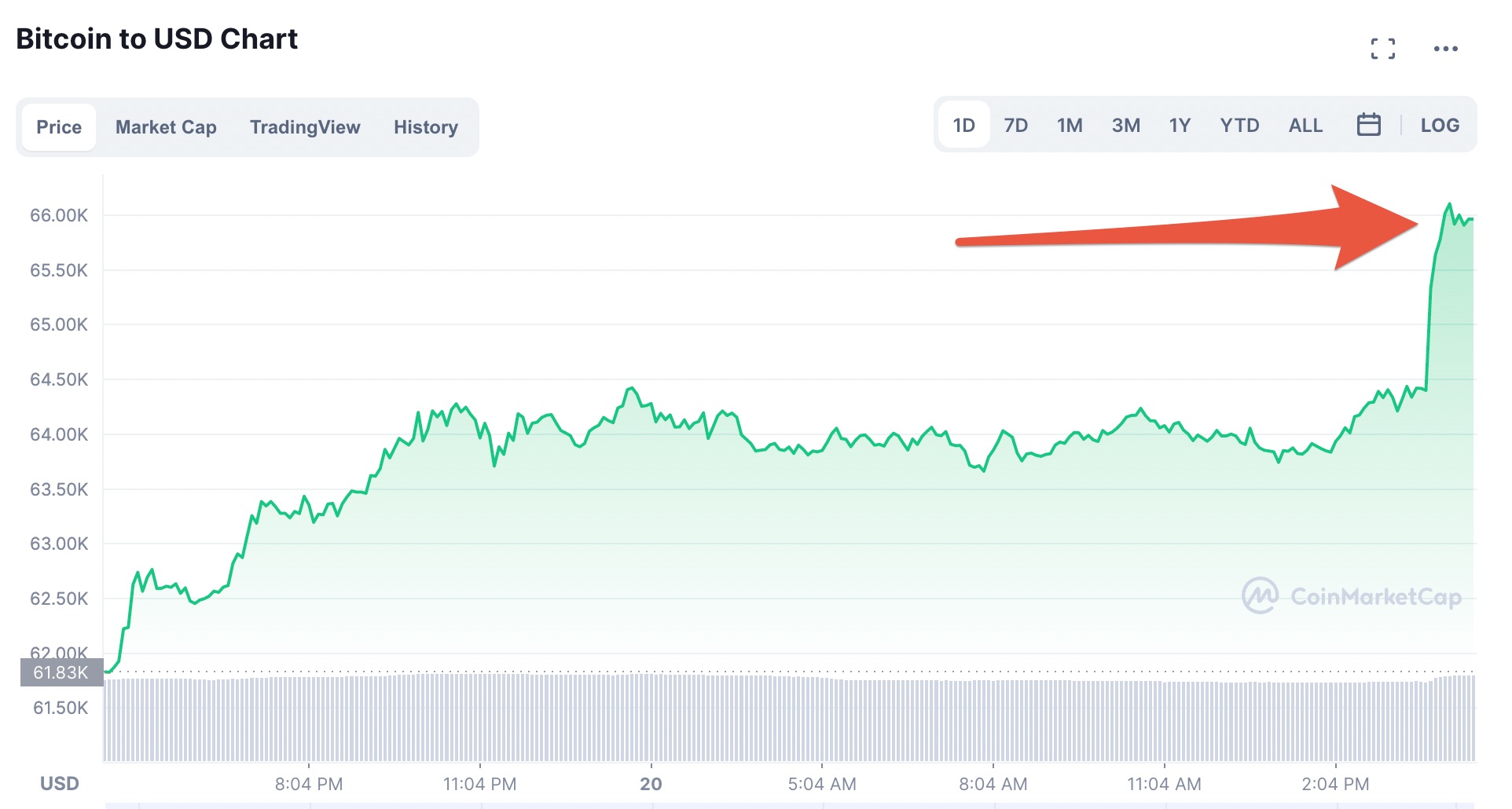The image size is (1512, 809).
Task: Click the 11:04 PM time label
Action: point(479,784)
